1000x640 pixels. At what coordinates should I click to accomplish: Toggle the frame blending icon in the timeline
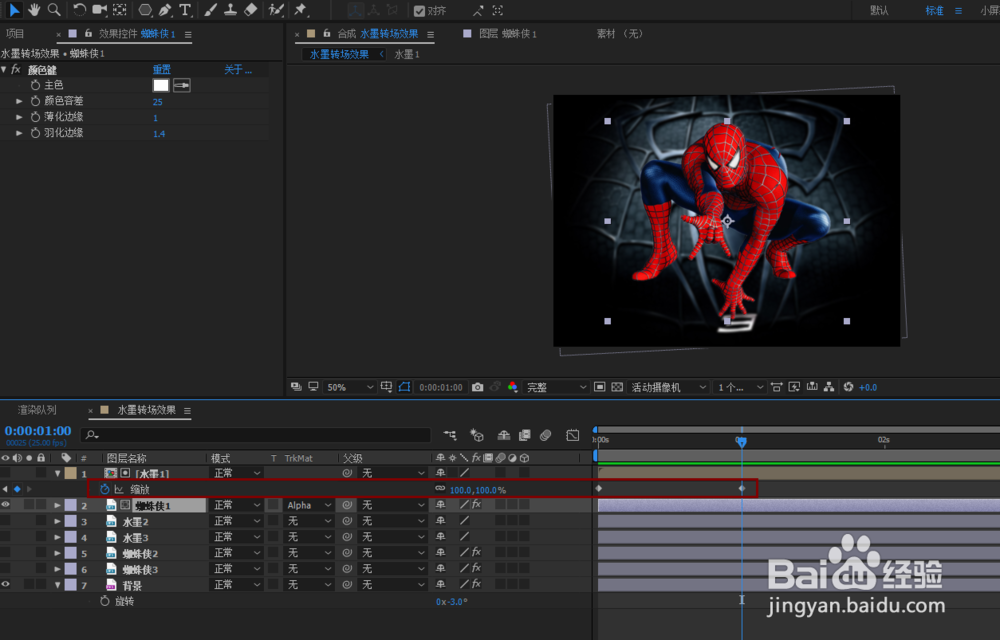(524, 435)
